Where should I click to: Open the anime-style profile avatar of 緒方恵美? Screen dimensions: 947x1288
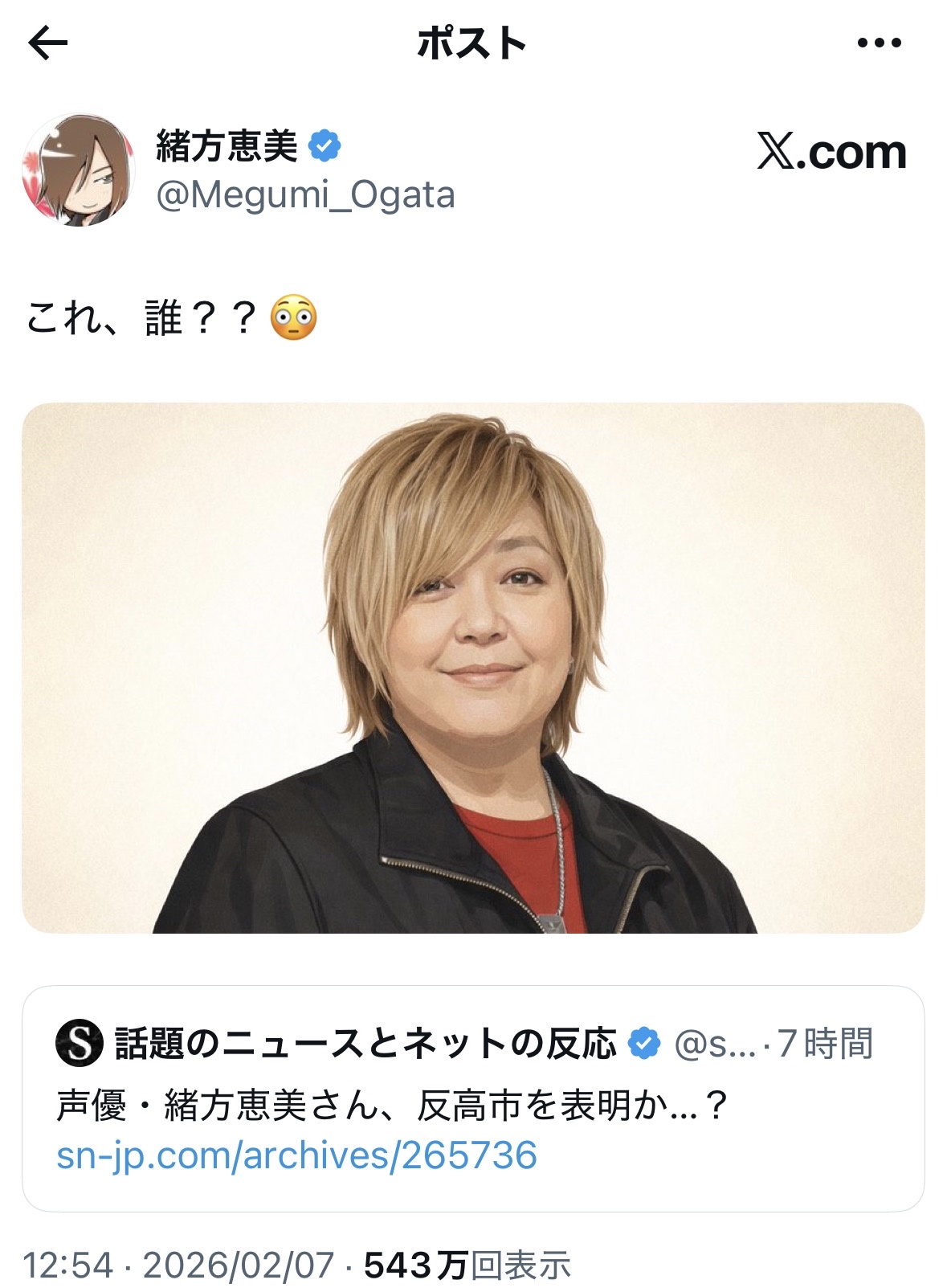coord(78,170)
